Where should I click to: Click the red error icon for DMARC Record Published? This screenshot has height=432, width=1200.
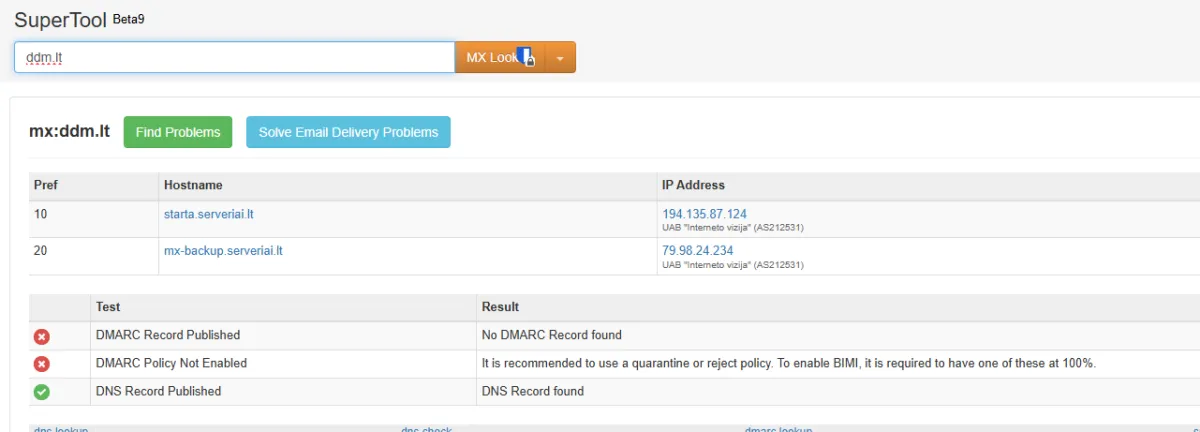point(42,336)
